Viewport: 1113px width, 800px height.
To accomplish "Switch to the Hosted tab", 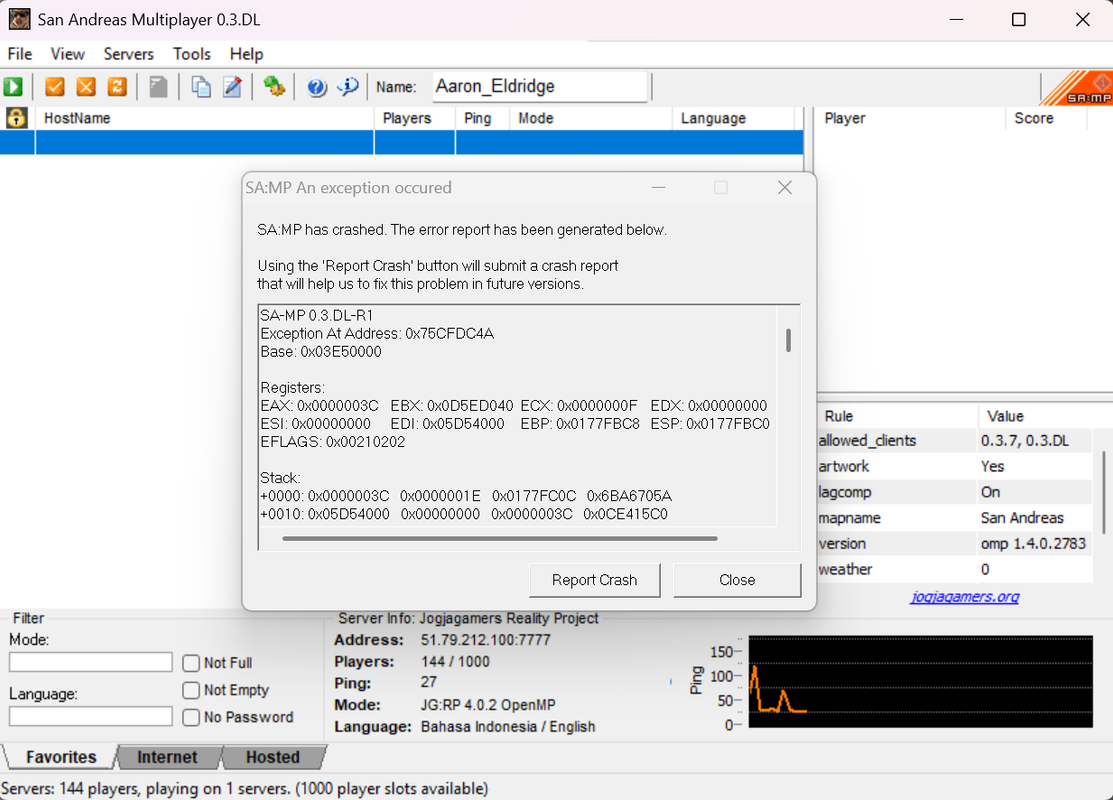I will (273, 757).
